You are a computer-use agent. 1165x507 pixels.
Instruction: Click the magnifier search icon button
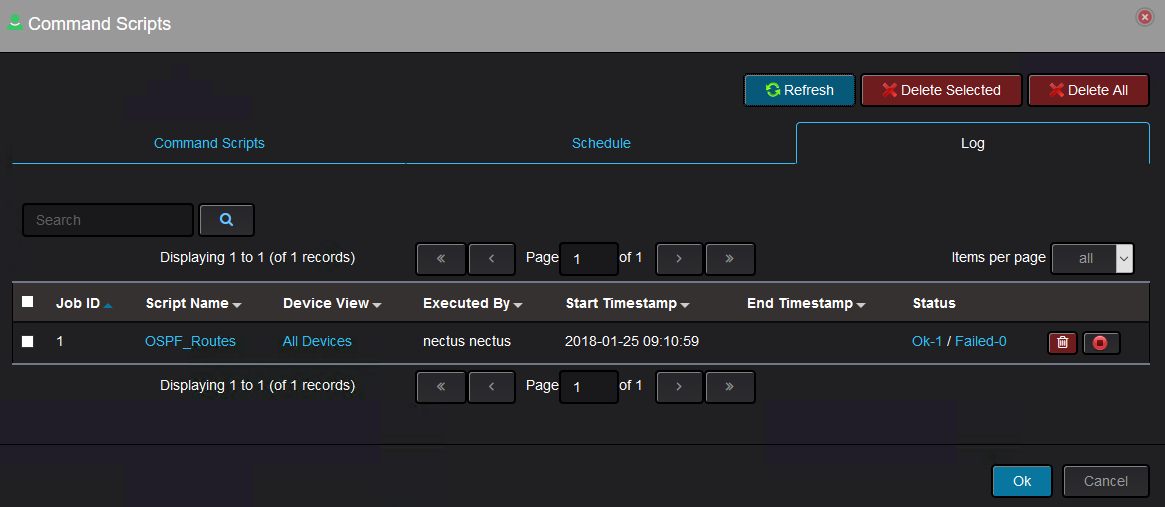point(227,220)
